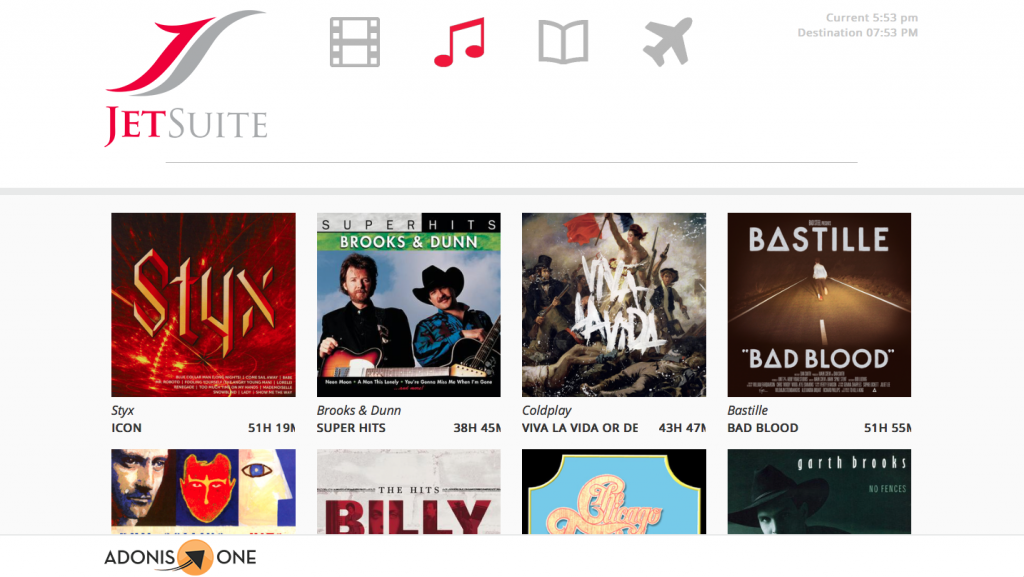Open the Billy The Hits album cover
Image resolution: width=1024 pixels, height=577 pixels.
[409, 491]
